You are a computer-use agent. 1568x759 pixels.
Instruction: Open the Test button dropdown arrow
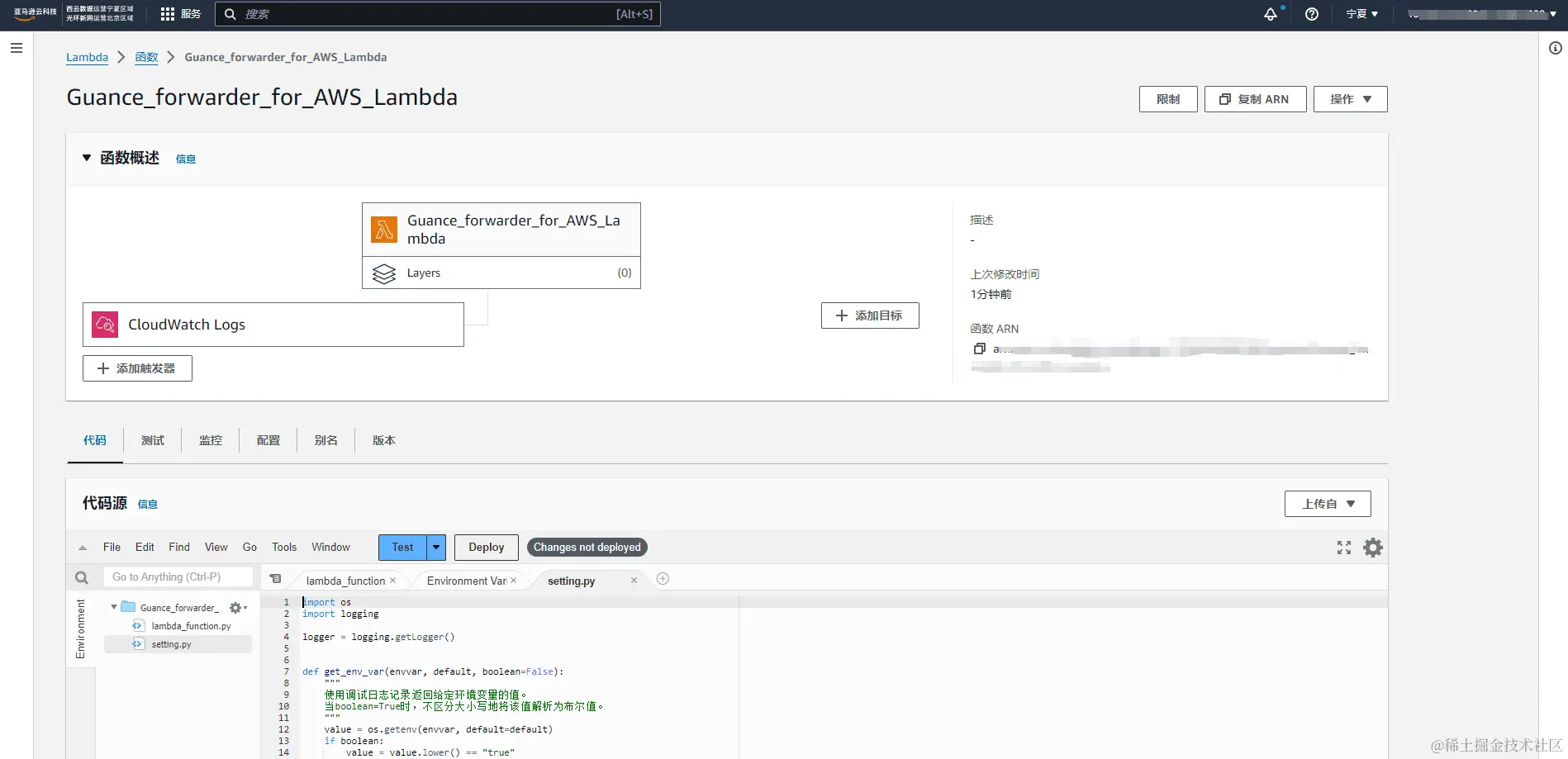click(436, 548)
